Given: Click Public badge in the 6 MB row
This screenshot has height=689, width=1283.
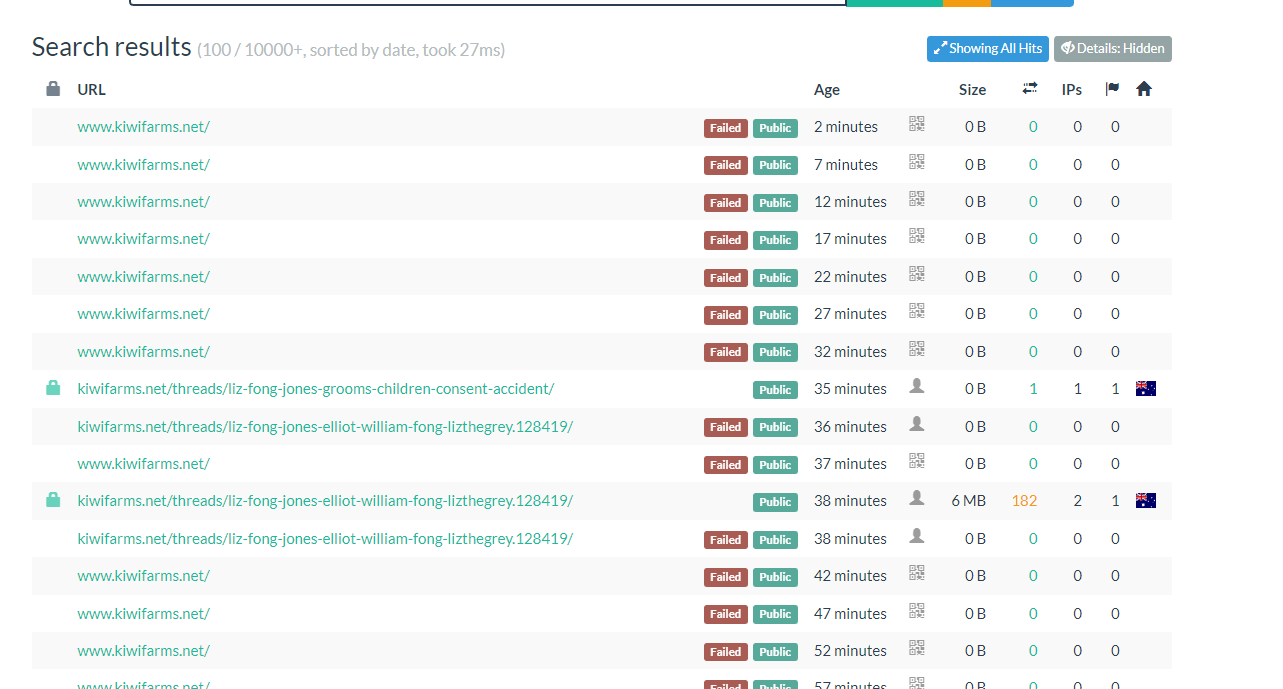Looking at the screenshot, I should pyautogui.click(x=775, y=502).
